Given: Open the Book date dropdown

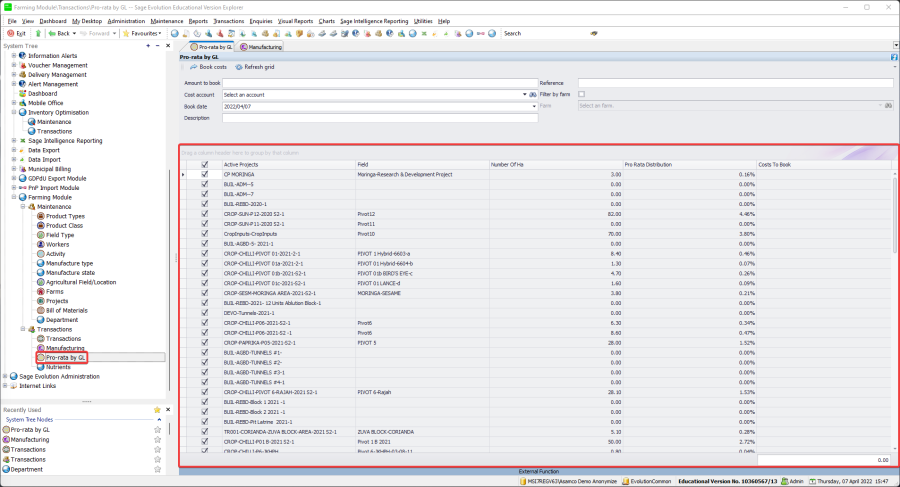Looking at the screenshot, I should (x=535, y=105).
